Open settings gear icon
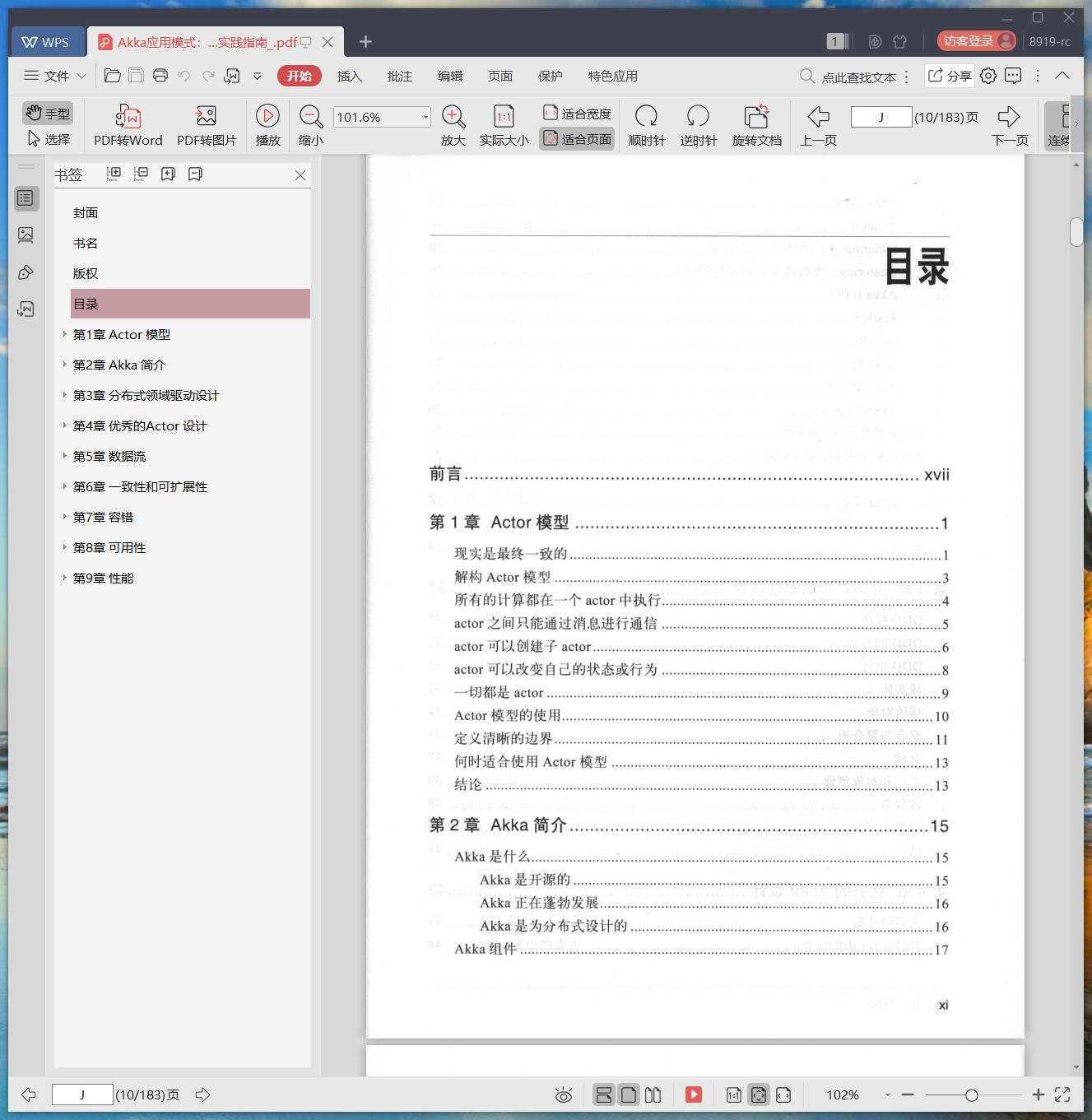The height and width of the screenshot is (1120, 1092). [x=988, y=76]
